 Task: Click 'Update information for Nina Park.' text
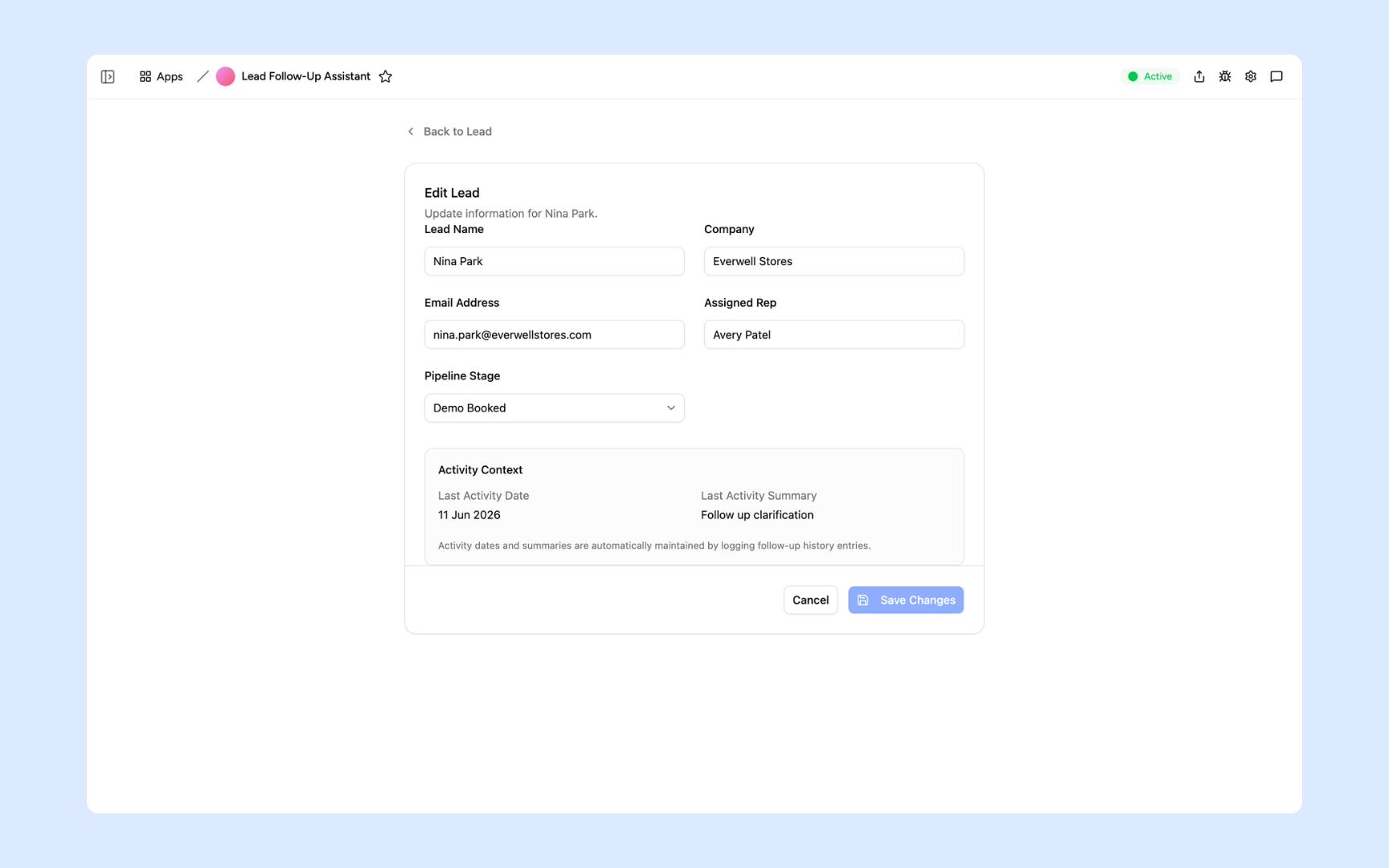coord(511,214)
